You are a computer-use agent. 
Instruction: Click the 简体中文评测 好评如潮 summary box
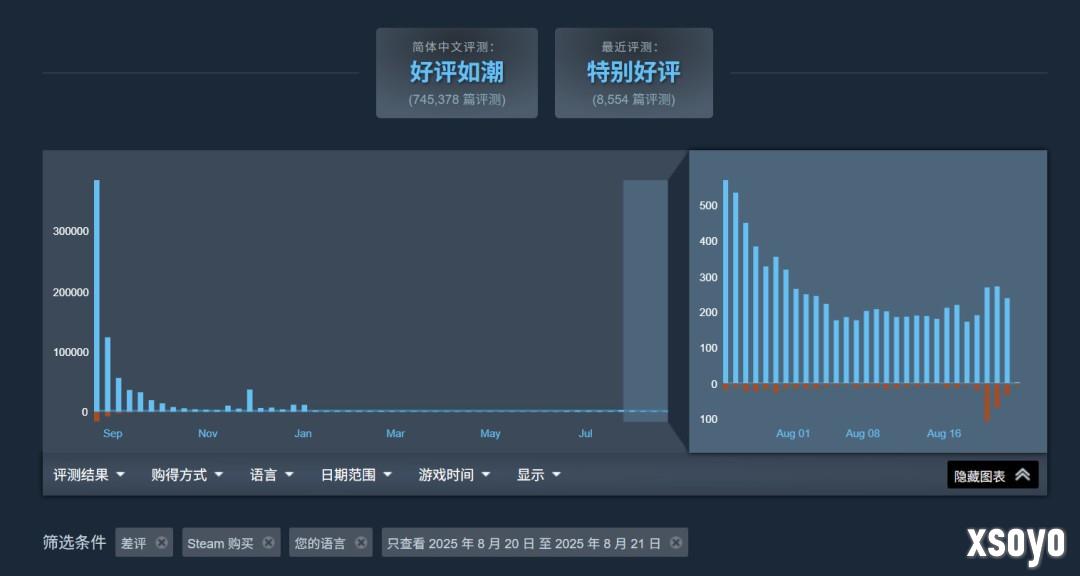(457, 73)
